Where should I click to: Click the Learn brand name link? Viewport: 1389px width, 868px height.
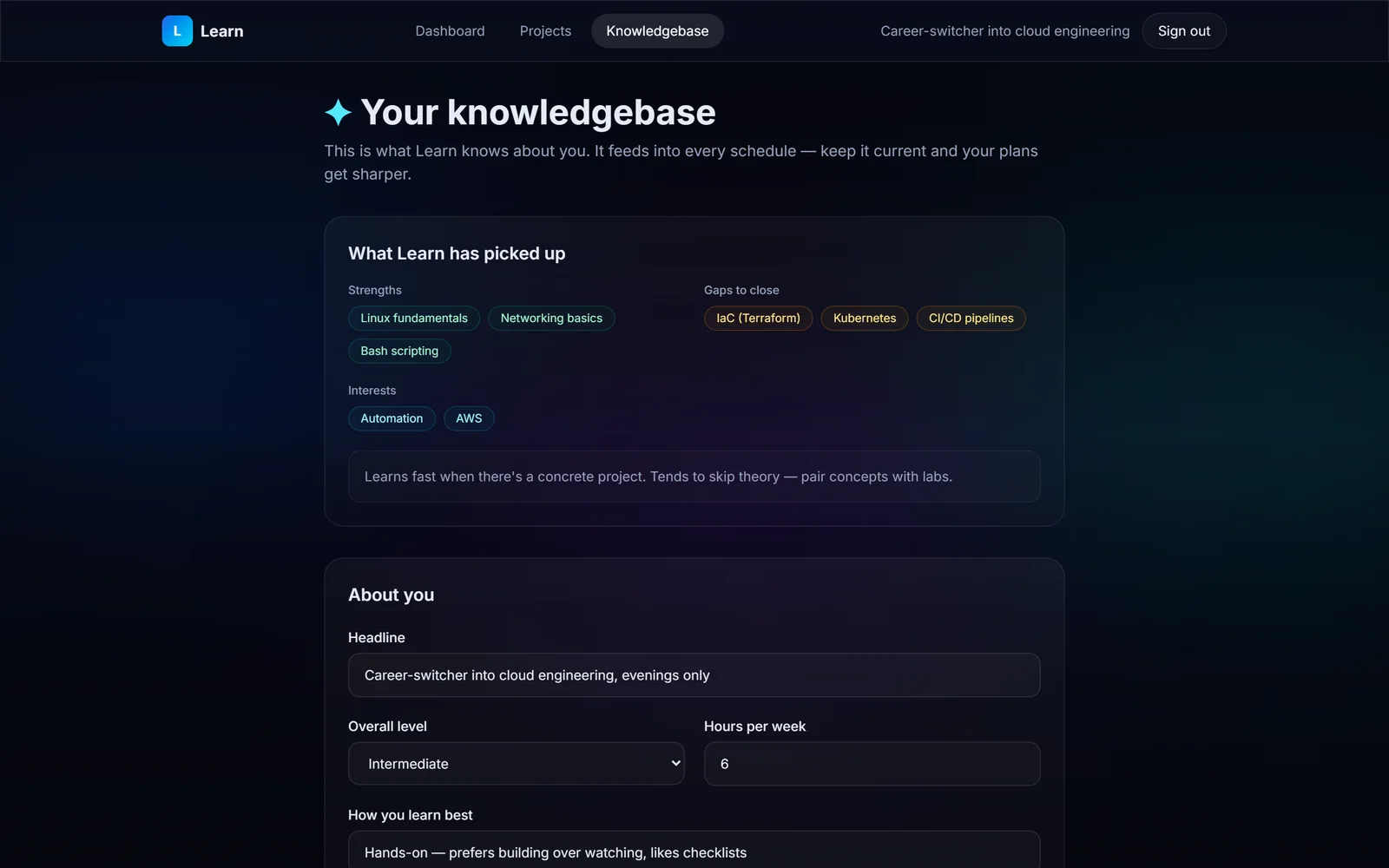[221, 31]
